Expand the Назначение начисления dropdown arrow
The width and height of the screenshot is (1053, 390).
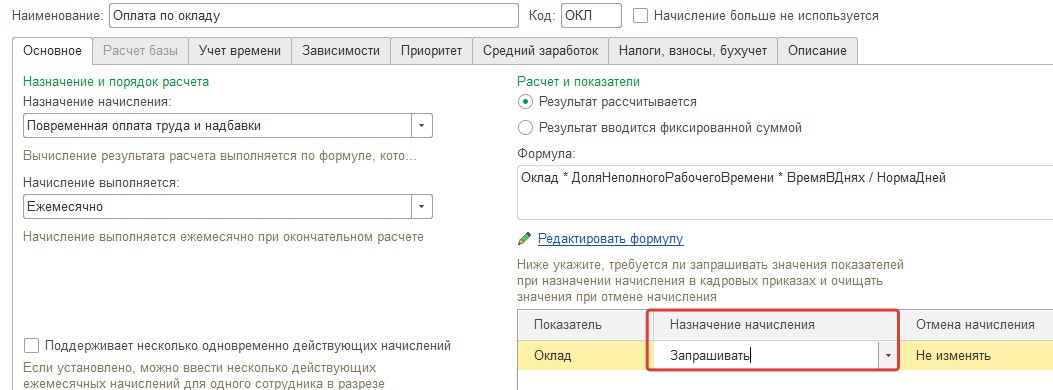[422, 126]
